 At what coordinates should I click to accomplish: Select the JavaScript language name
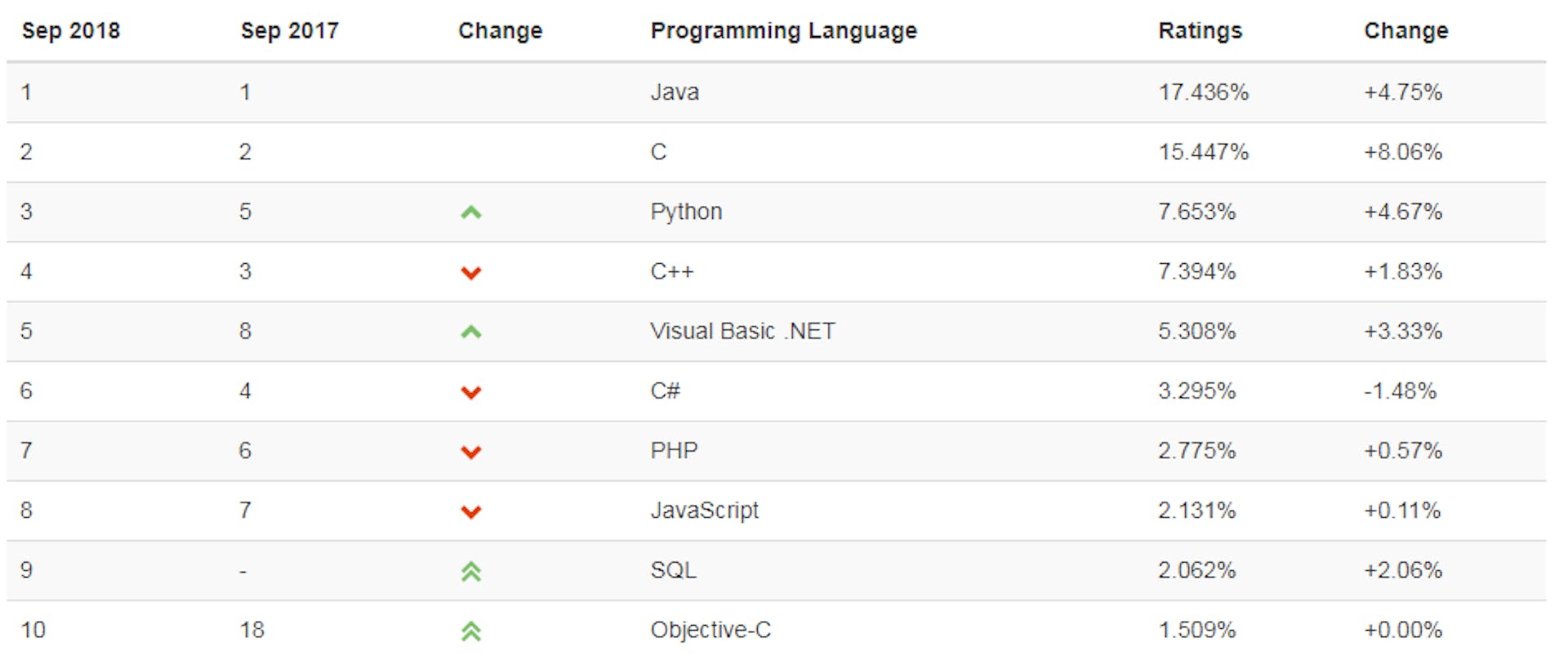704,511
